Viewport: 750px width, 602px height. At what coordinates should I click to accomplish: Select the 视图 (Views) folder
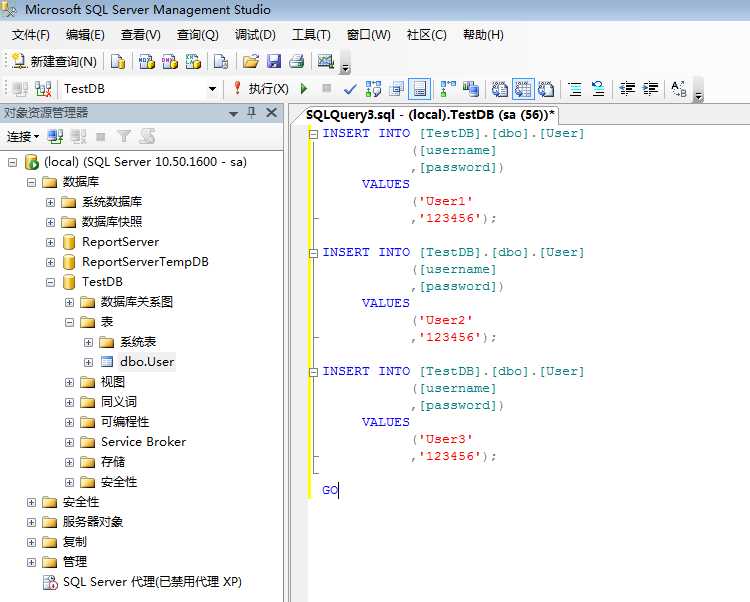point(113,382)
